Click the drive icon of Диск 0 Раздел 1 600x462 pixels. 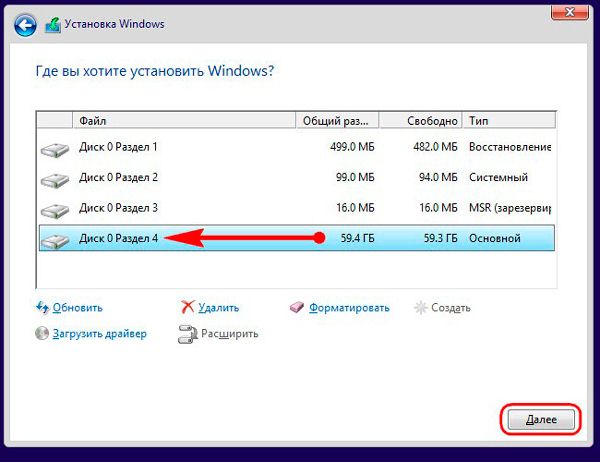55,150
